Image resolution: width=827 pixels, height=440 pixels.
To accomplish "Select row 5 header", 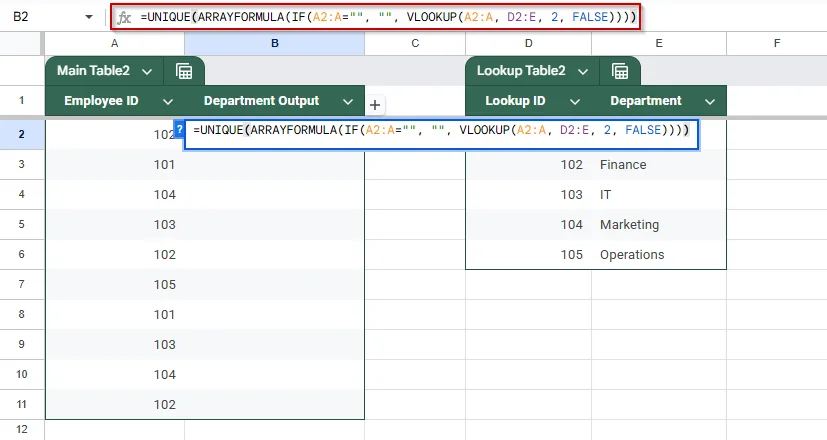I will [22, 224].
